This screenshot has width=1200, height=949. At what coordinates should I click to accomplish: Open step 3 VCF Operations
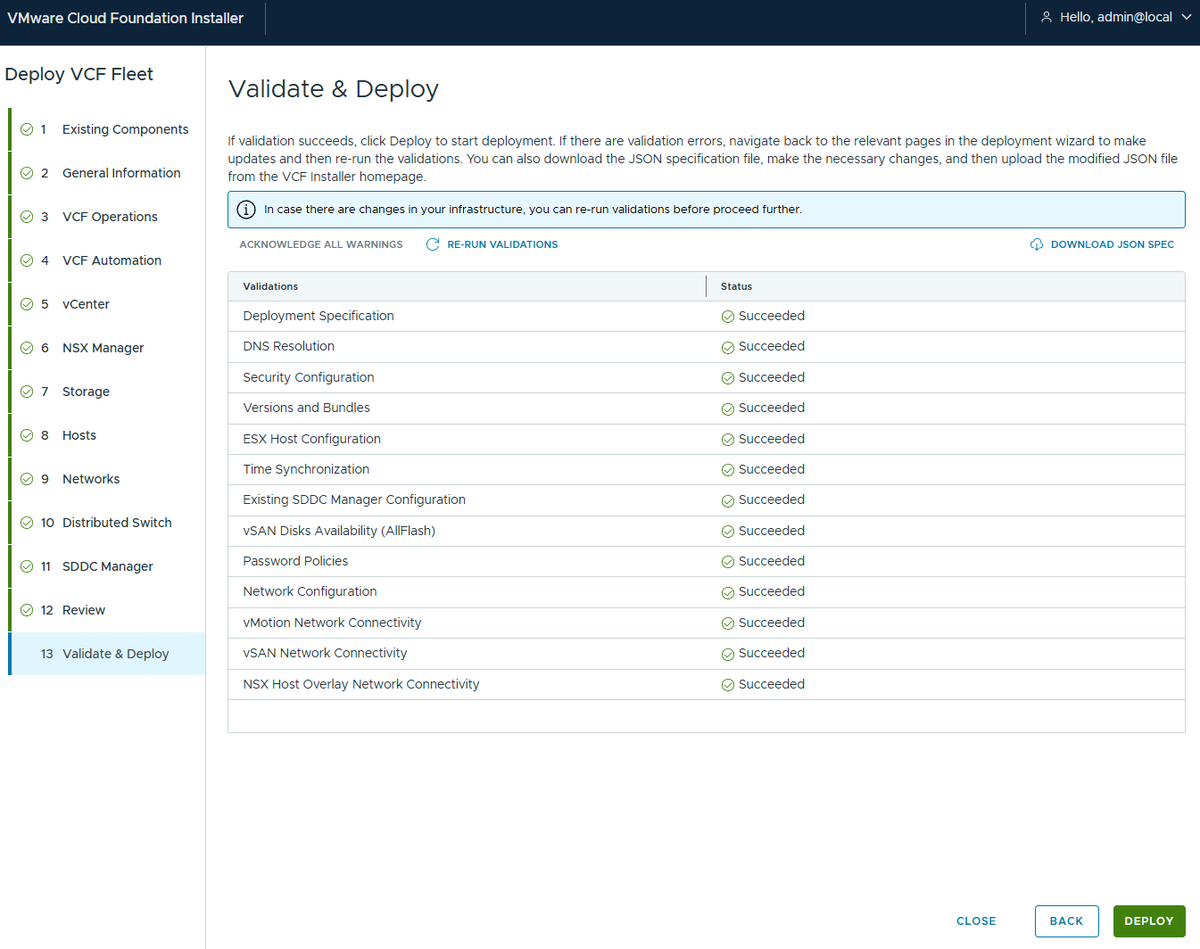coord(107,217)
